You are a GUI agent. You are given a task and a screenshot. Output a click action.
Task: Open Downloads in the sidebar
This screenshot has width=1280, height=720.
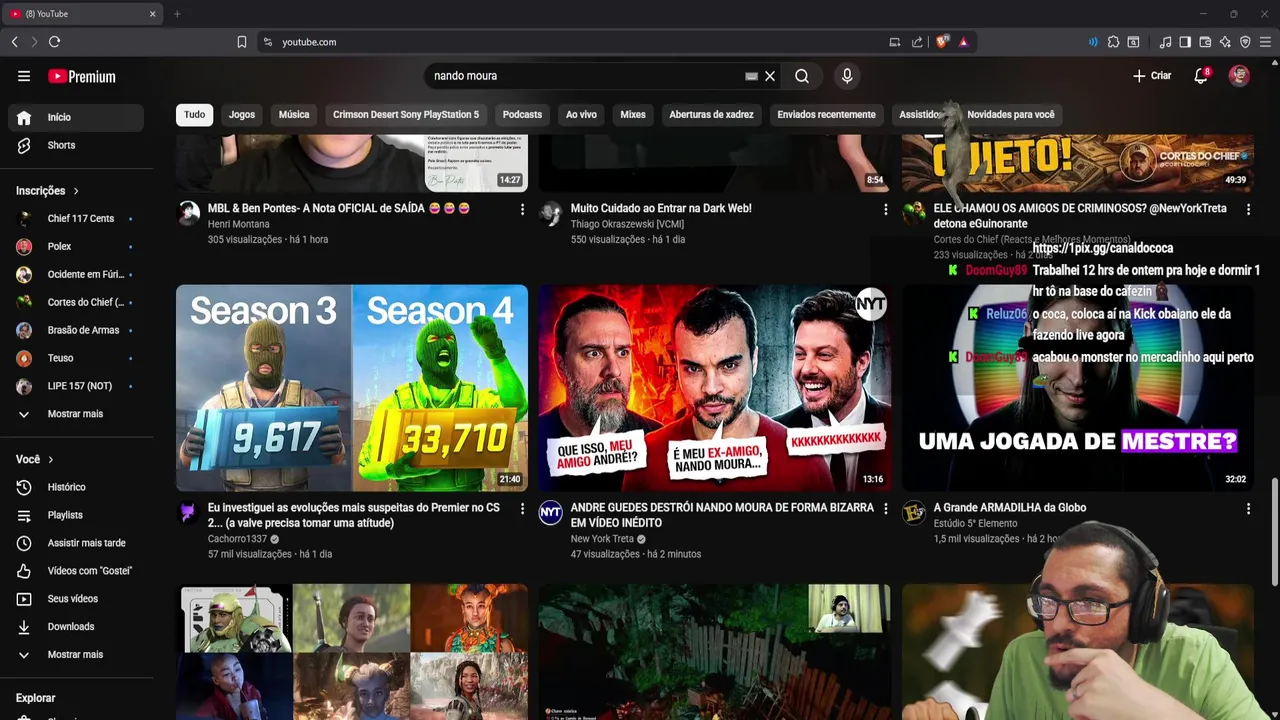(x=76, y=627)
